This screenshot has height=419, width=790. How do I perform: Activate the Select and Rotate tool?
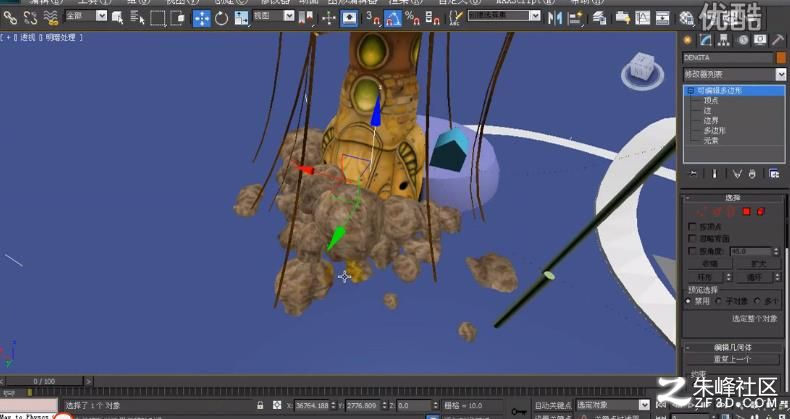(222, 18)
